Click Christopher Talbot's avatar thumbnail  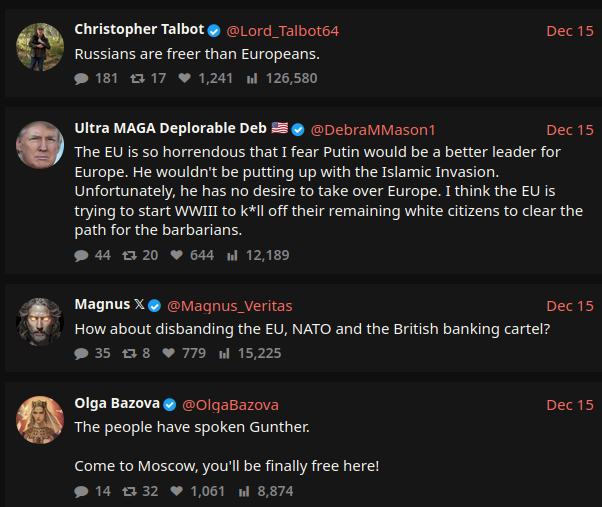[40, 46]
